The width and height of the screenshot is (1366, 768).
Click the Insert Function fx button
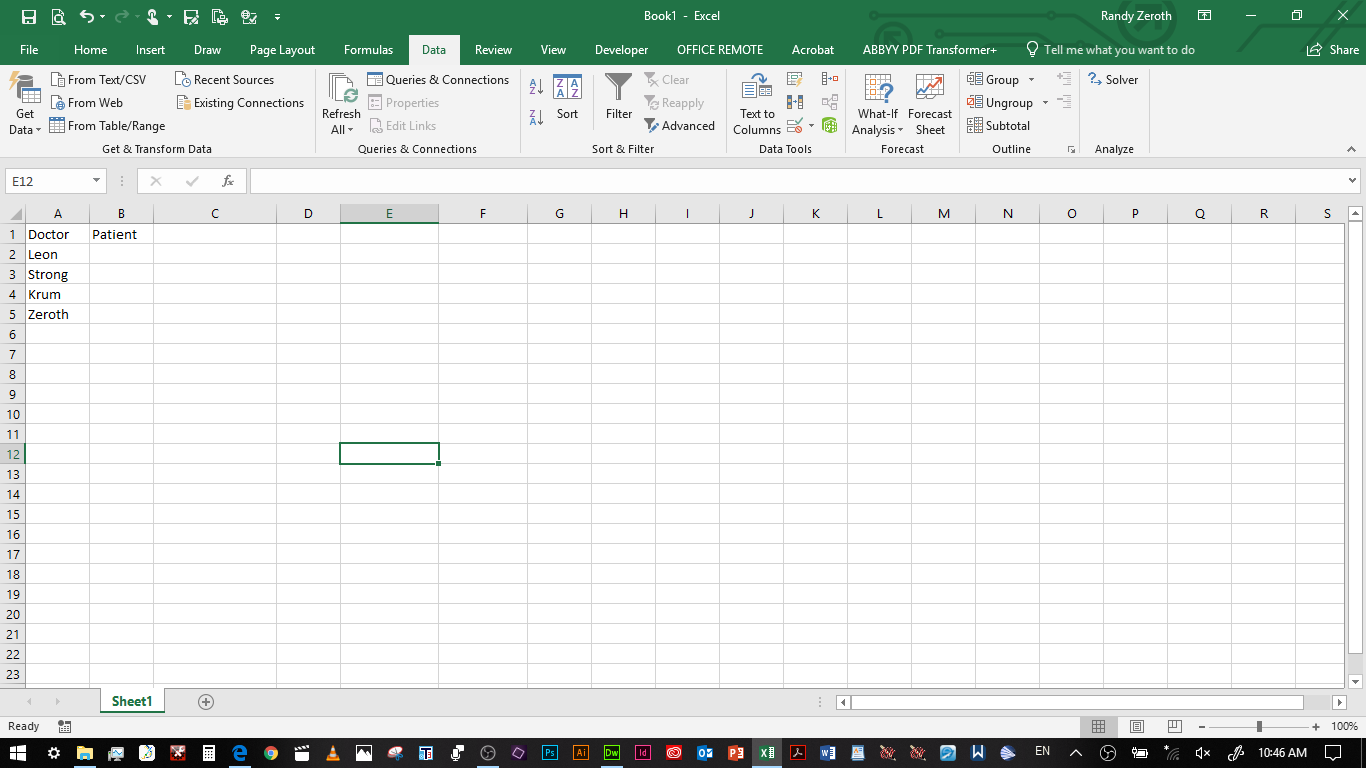tap(228, 181)
